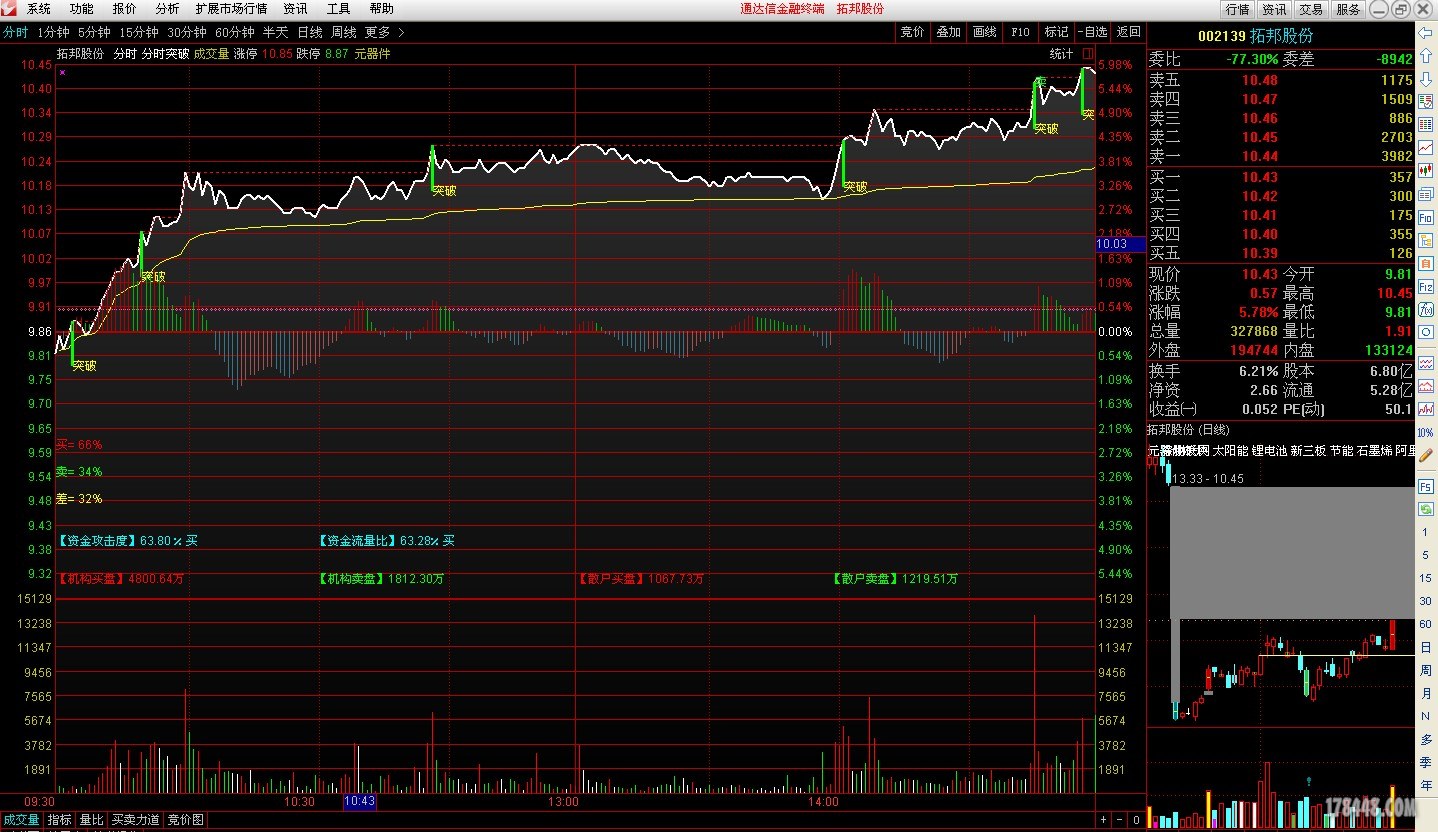Click the list-with-clock sidebar icon
The image size is (1438, 832).
coord(1426,101)
